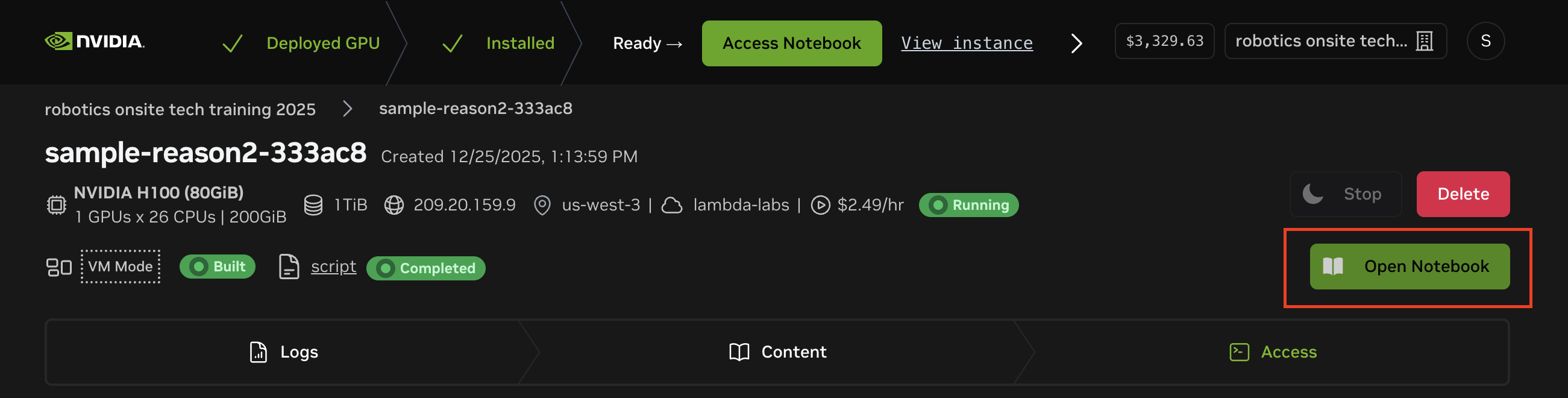Image resolution: width=1568 pixels, height=398 pixels.
Task: Follow the View instance link
Action: click(967, 43)
